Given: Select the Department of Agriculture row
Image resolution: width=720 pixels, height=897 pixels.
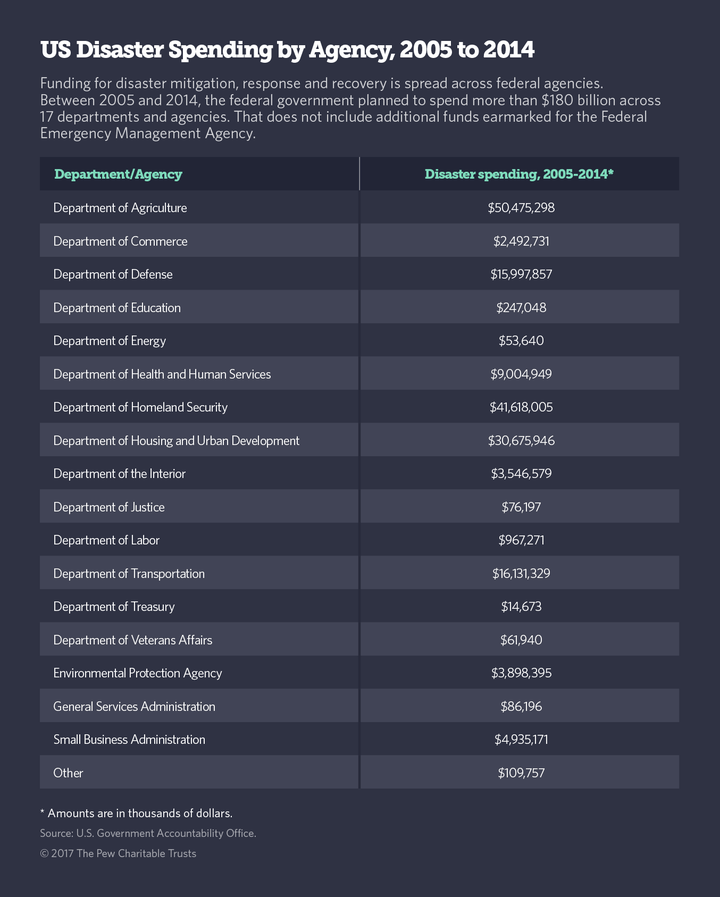Looking at the screenshot, I should pyautogui.click(x=359, y=207).
